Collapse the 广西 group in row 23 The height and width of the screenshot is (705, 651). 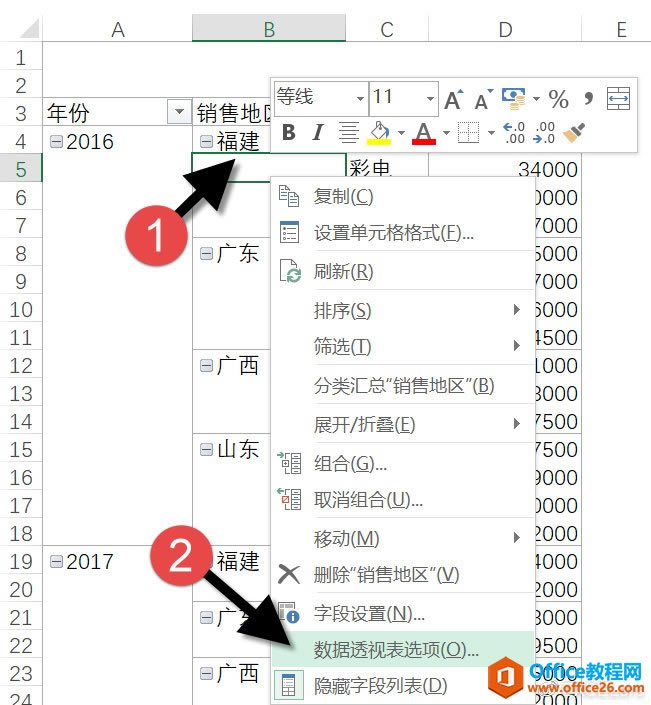click(206, 673)
